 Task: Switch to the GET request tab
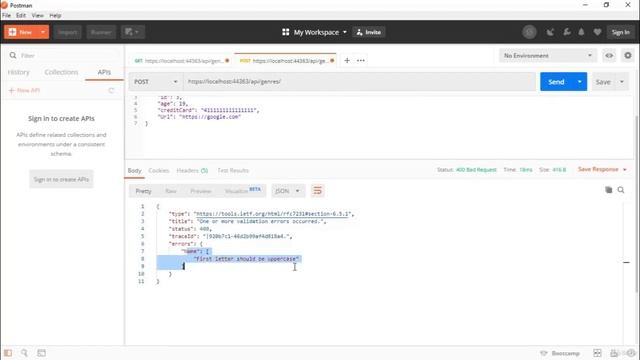[x=181, y=60]
